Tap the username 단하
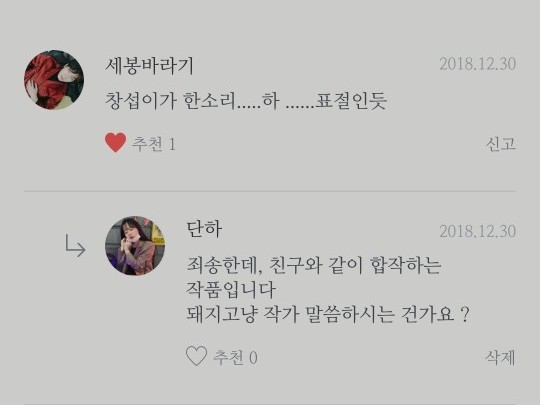 [x=204, y=229]
